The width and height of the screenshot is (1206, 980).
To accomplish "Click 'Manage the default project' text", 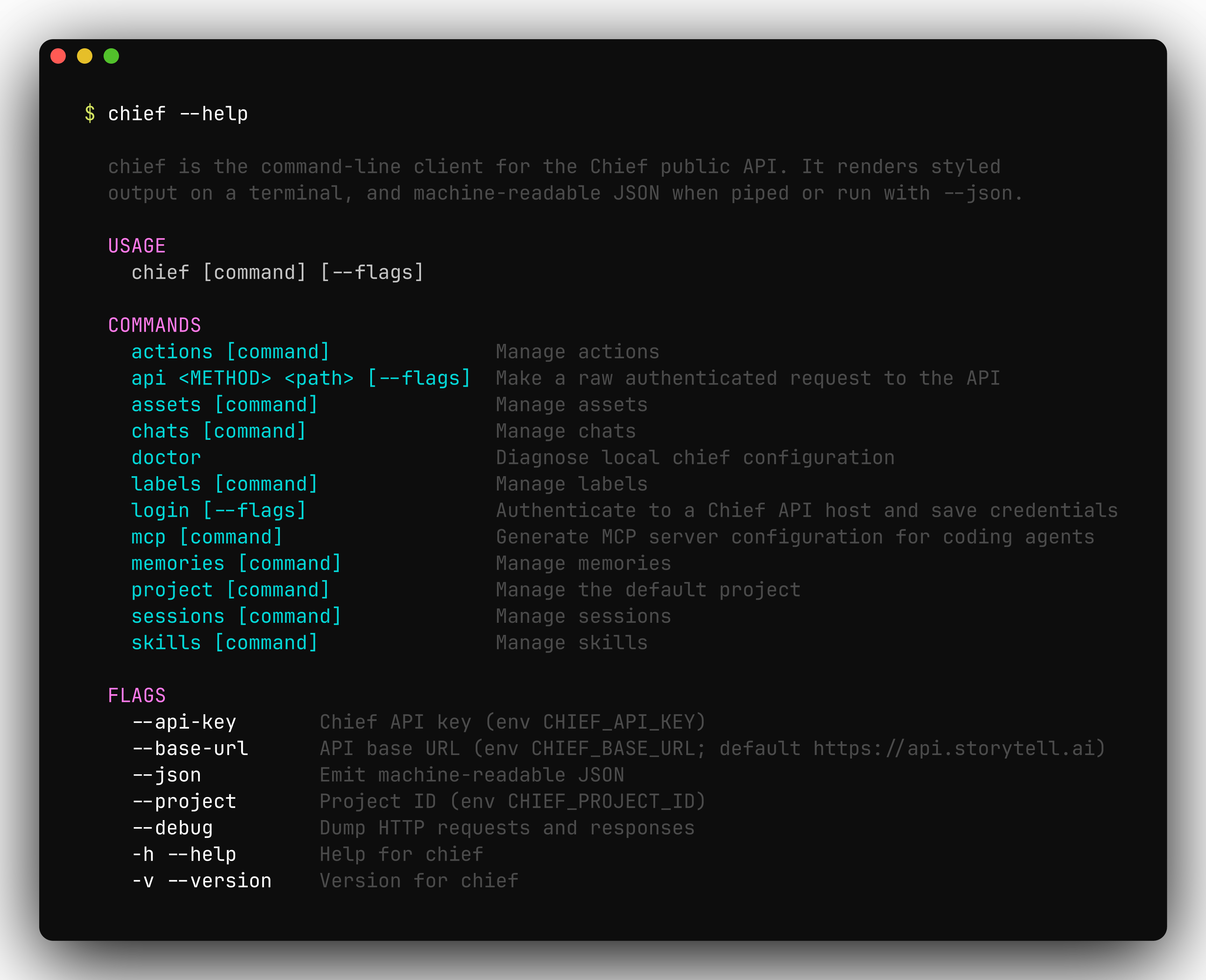I will 648,590.
